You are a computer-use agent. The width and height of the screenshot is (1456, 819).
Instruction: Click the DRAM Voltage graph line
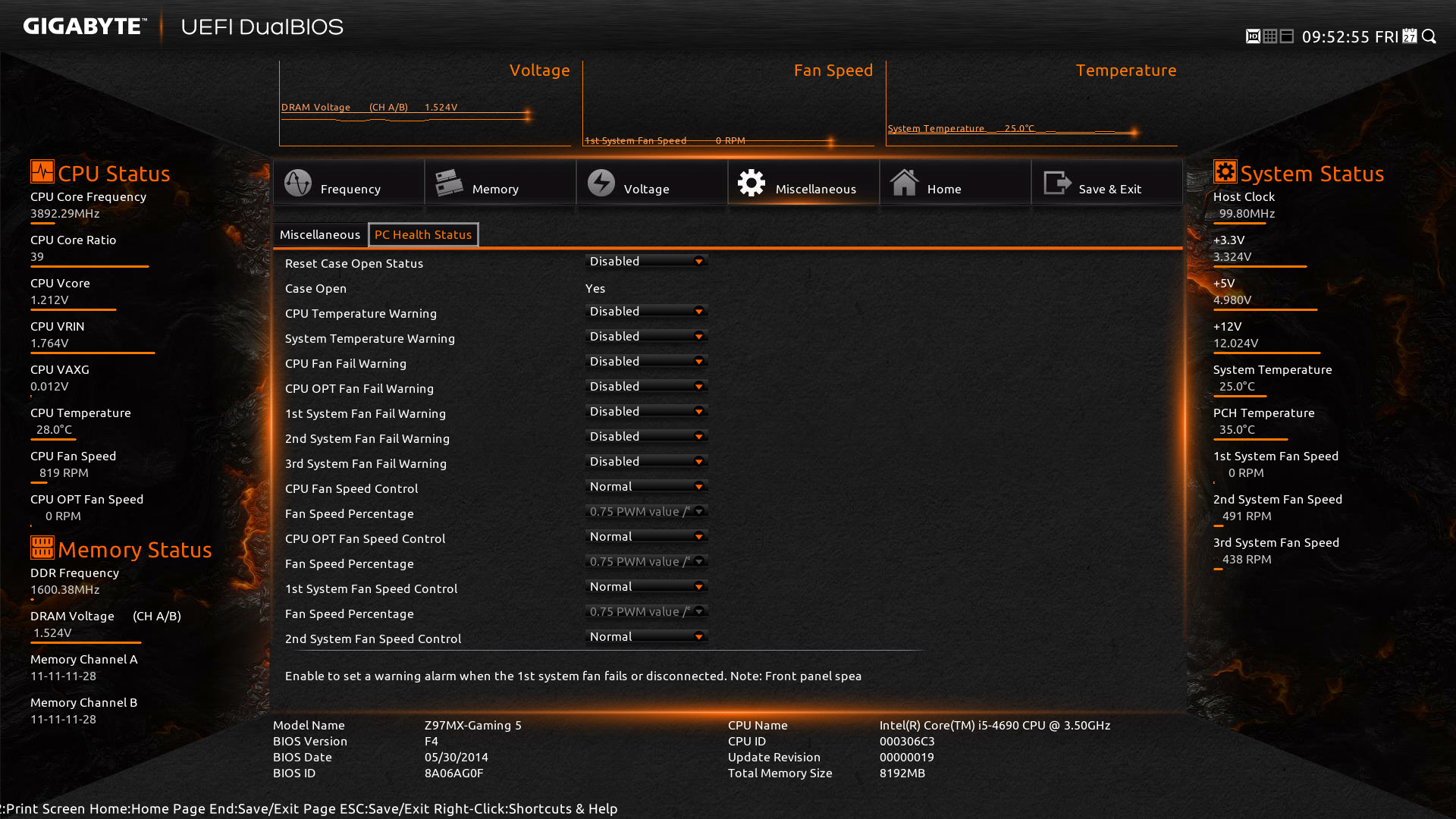tap(406, 115)
